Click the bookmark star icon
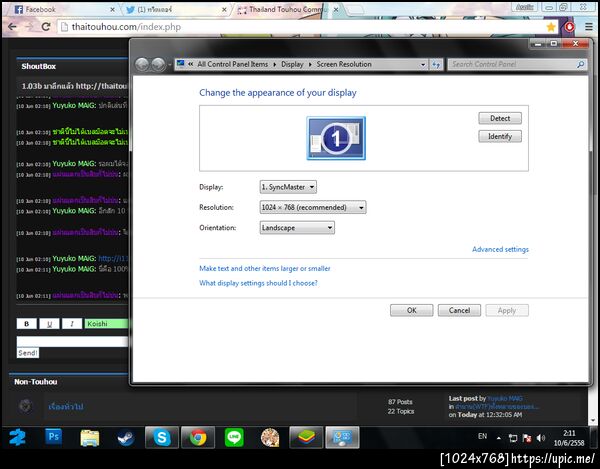 point(551,27)
